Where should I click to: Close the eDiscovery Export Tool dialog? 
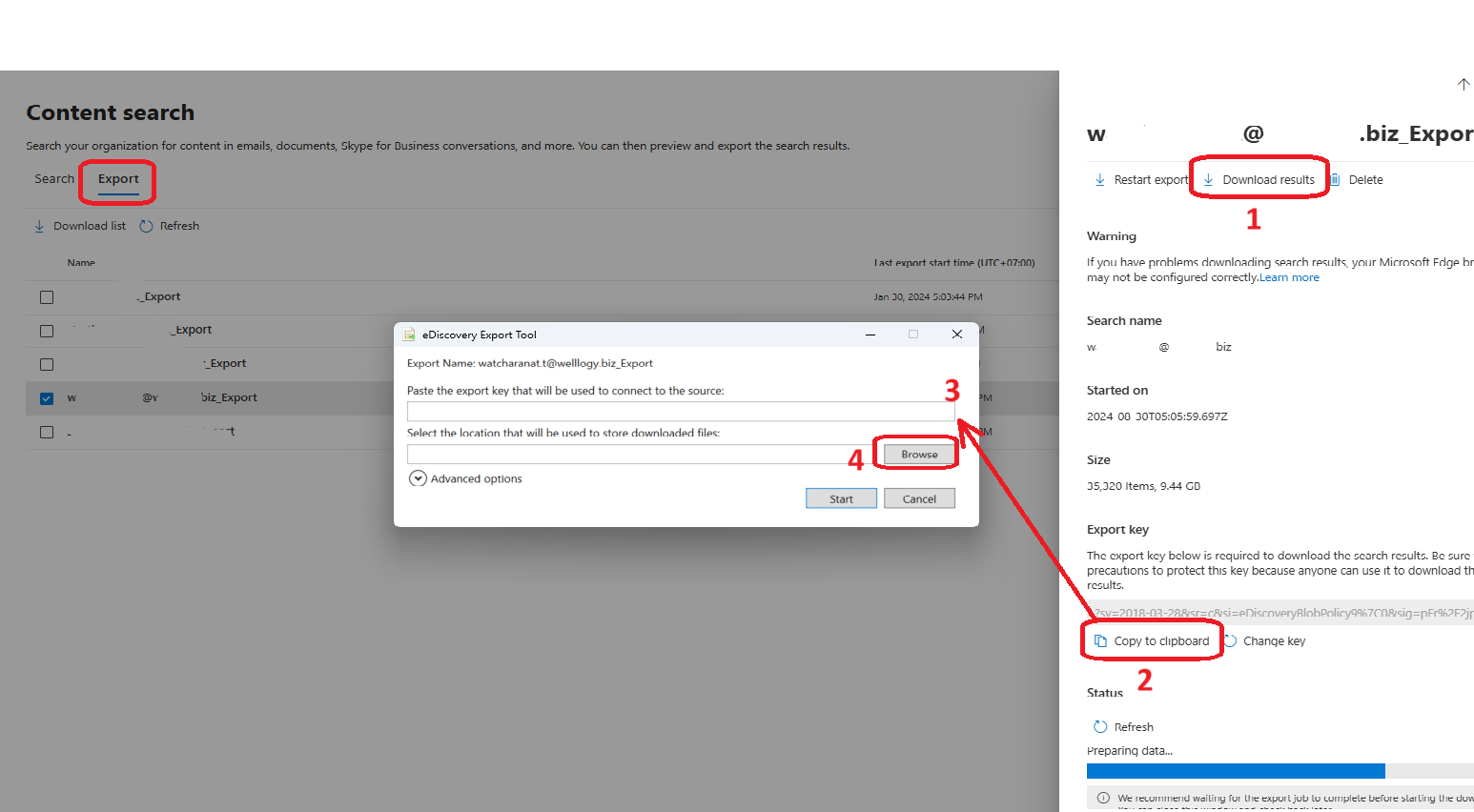pos(957,335)
